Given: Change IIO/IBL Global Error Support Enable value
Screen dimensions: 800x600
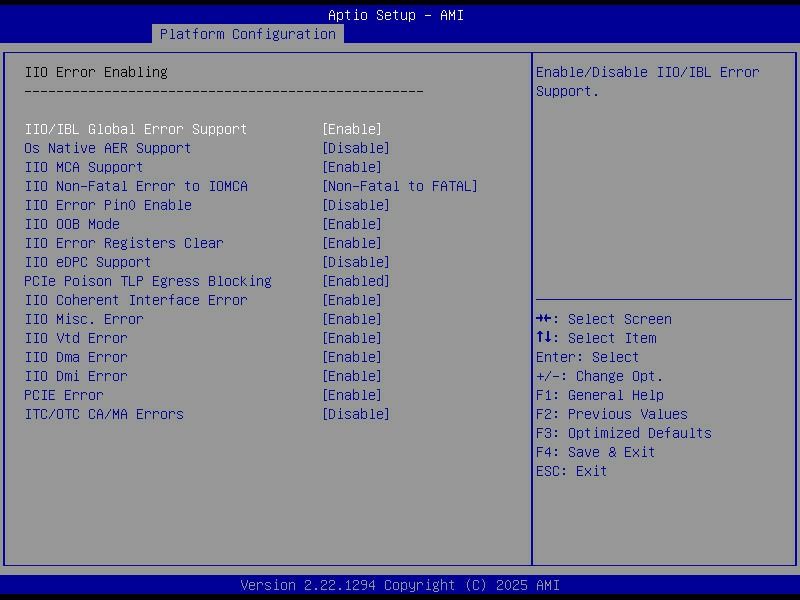Looking at the screenshot, I should coord(352,129).
